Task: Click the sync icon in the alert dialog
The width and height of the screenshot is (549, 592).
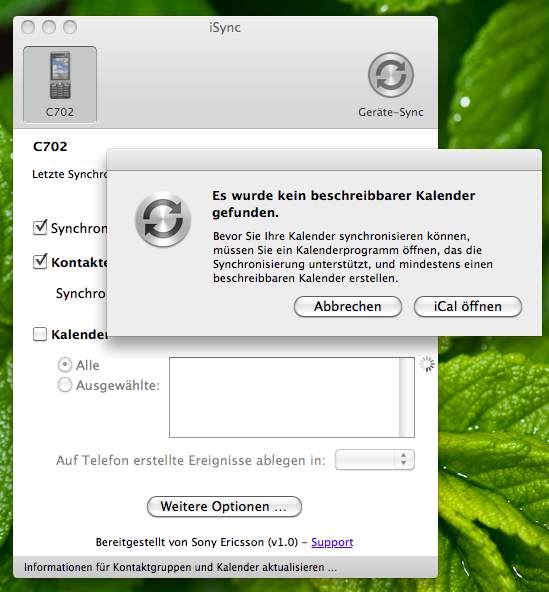Action: [163, 219]
